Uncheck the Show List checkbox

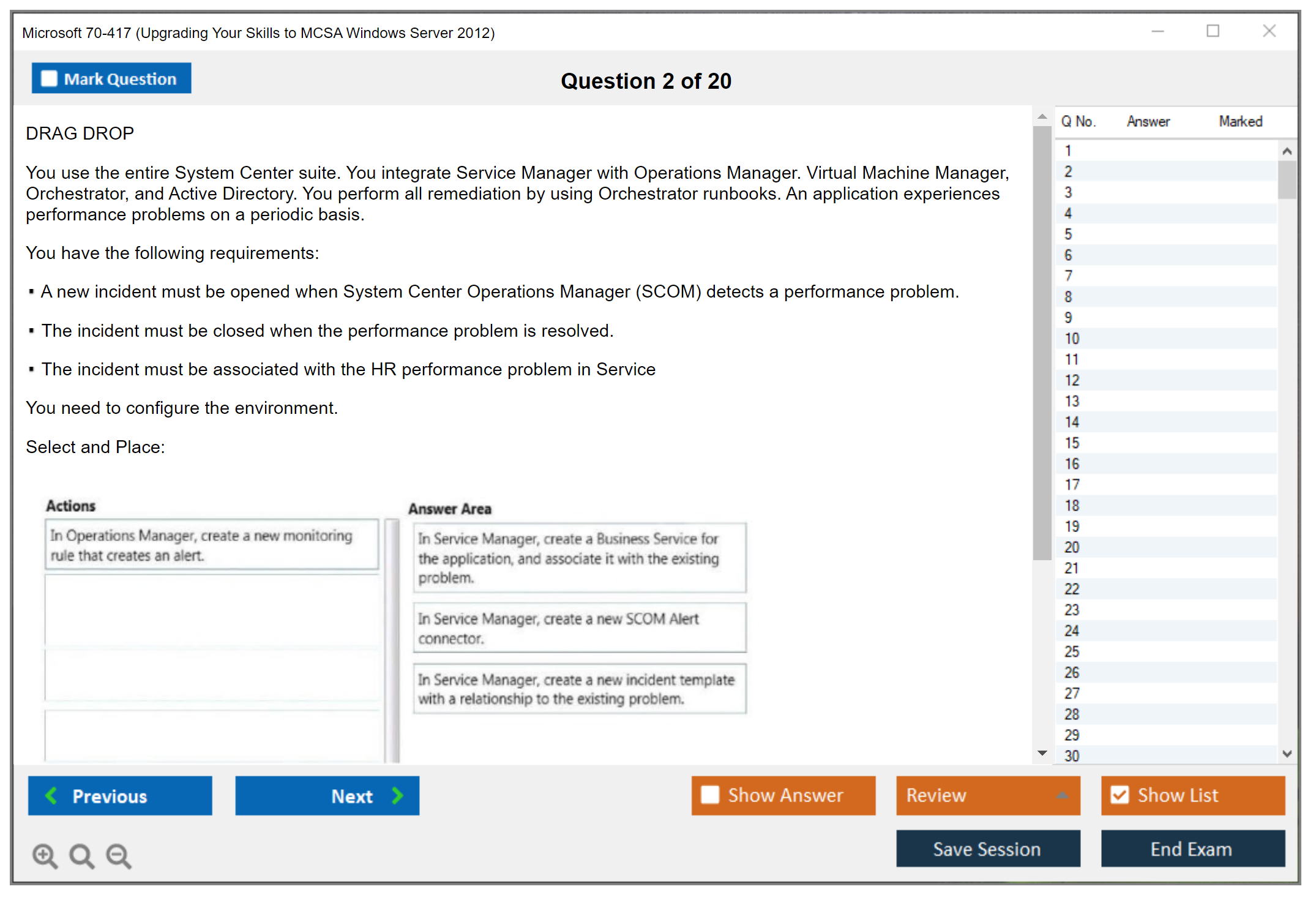1120,795
